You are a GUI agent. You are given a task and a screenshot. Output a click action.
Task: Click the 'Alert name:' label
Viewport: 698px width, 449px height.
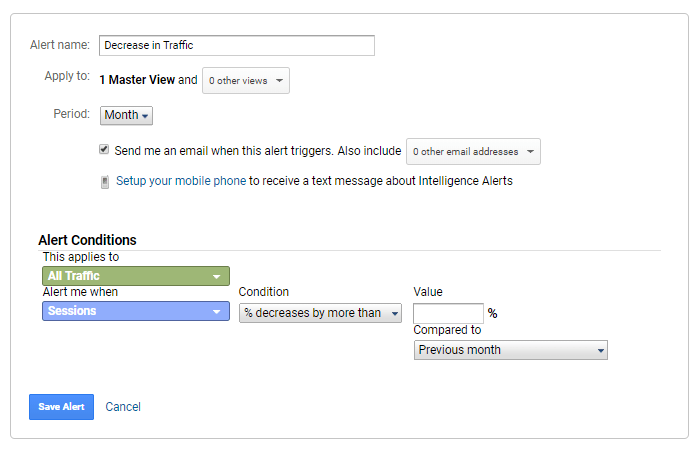tap(61, 45)
